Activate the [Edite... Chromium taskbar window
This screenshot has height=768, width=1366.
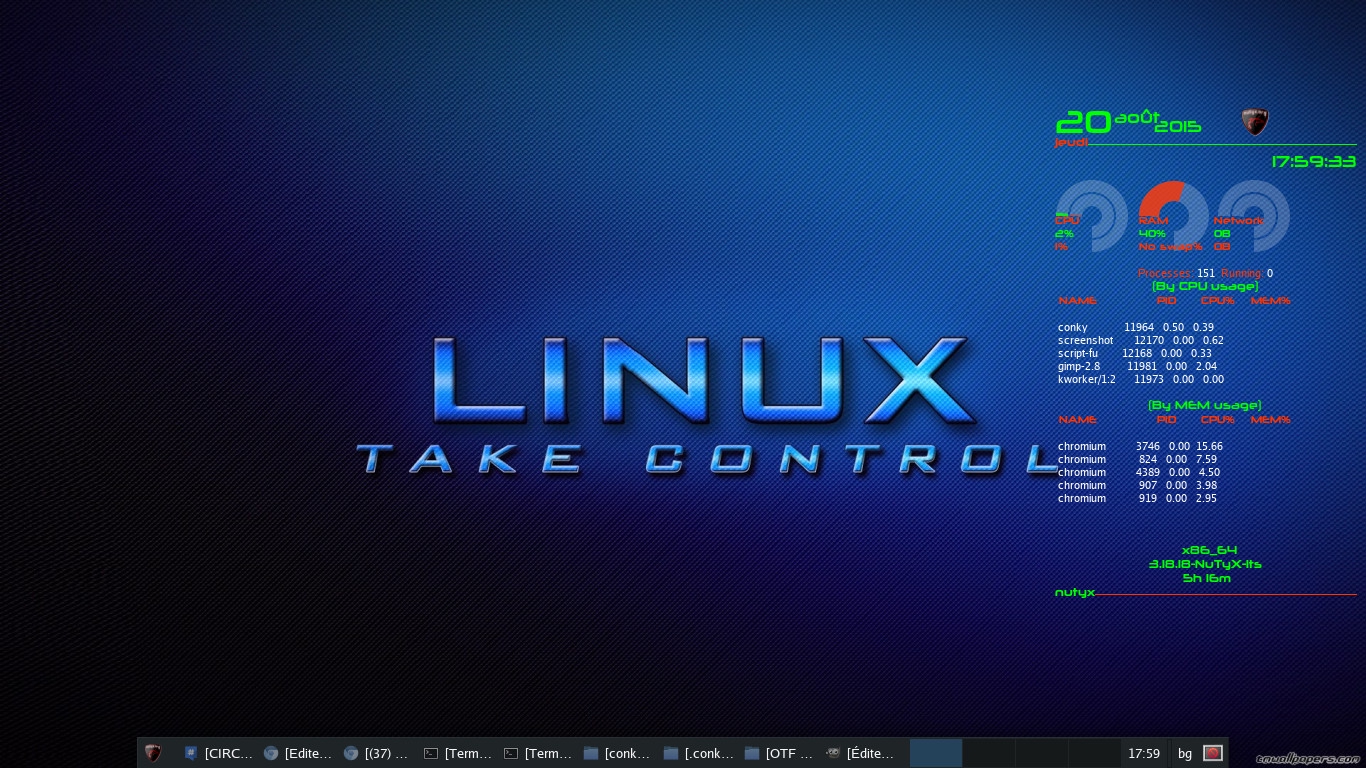298,753
